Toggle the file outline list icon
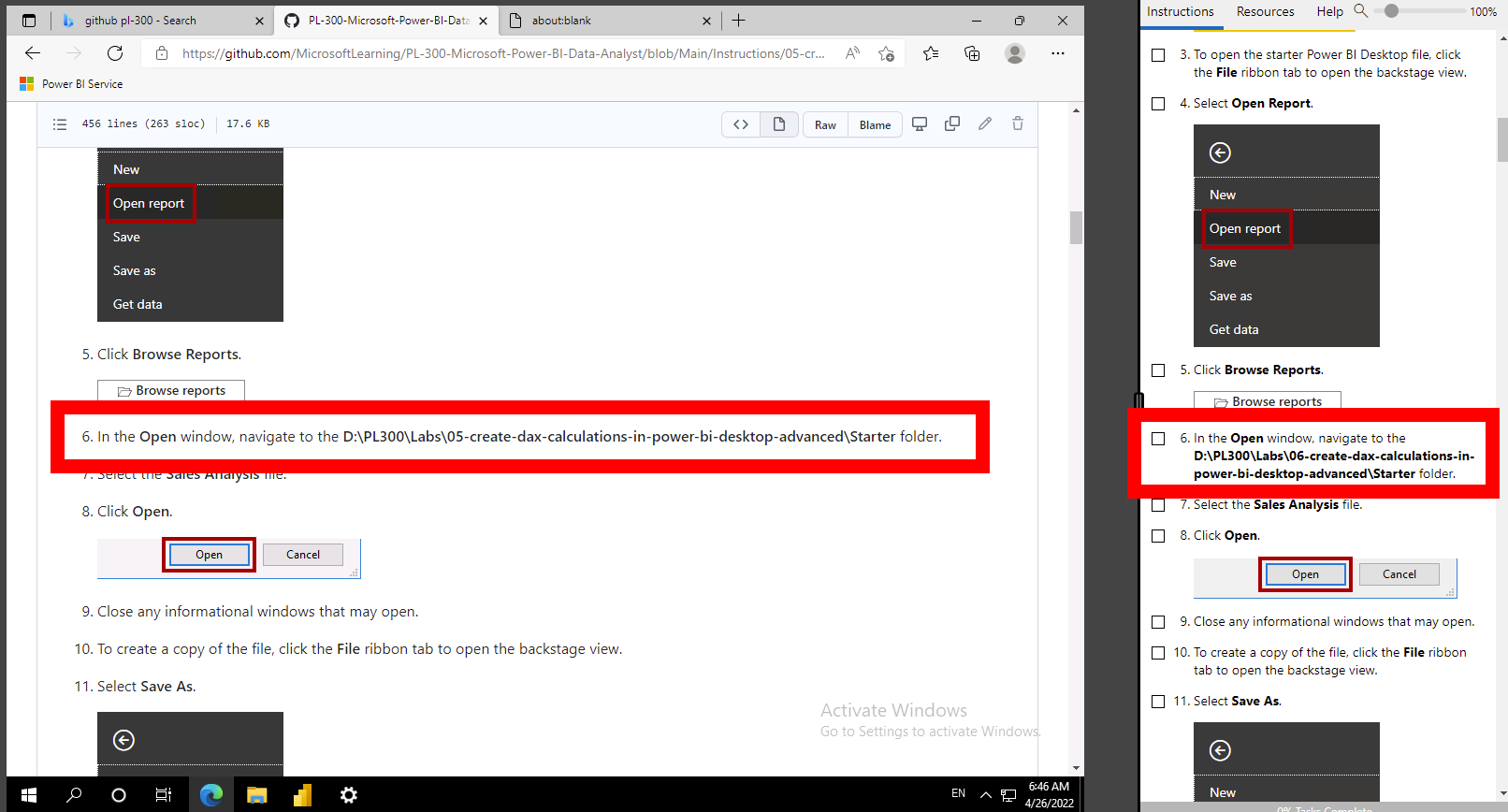This screenshot has height=812, width=1508. click(x=60, y=123)
